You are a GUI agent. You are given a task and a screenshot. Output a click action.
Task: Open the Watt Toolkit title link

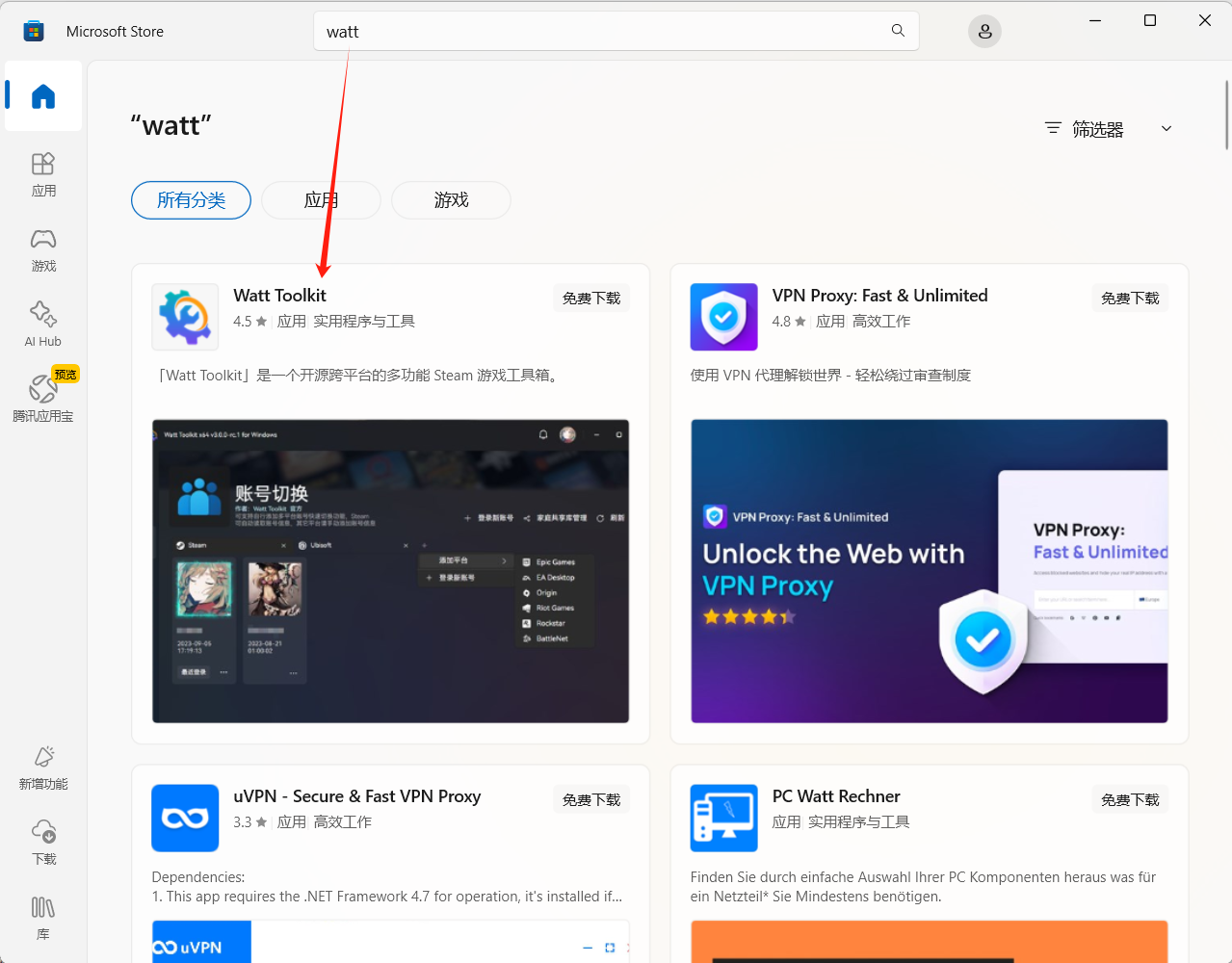click(x=279, y=296)
